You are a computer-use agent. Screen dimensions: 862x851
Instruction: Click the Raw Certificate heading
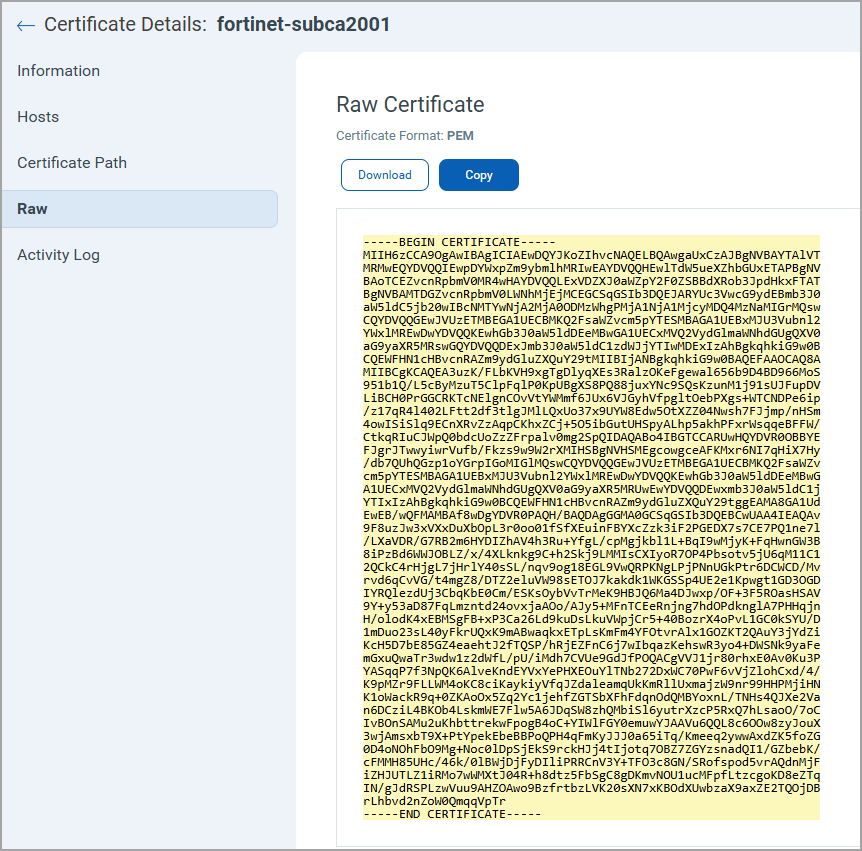click(410, 104)
